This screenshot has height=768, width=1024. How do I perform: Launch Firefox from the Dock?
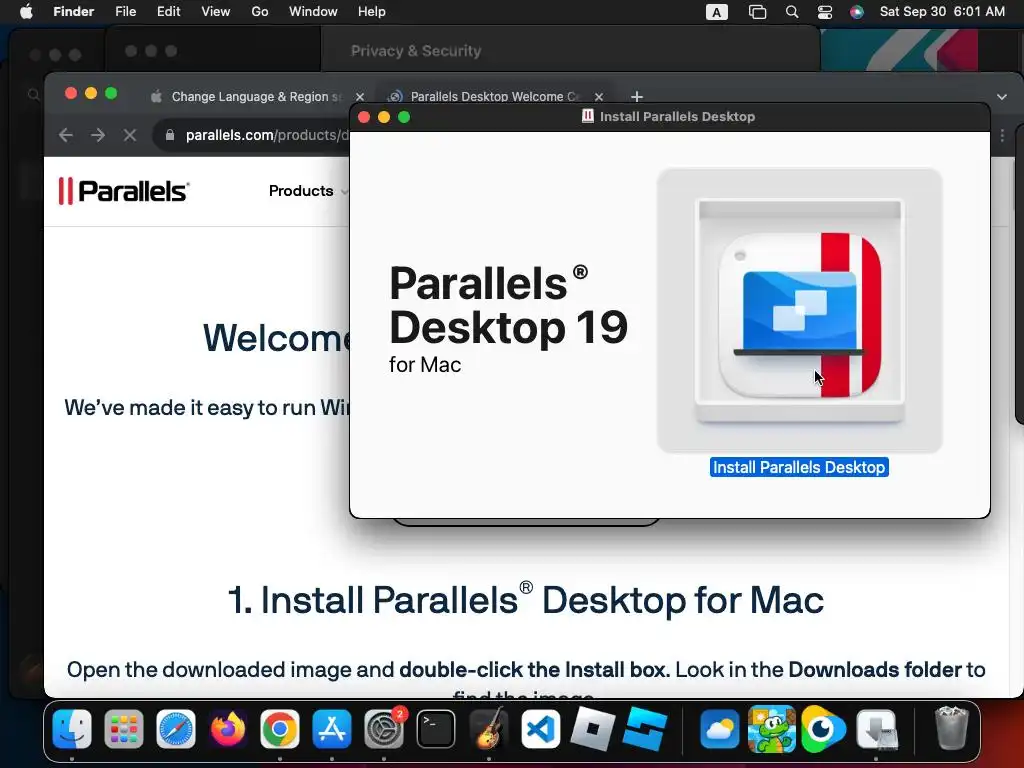[228, 728]
